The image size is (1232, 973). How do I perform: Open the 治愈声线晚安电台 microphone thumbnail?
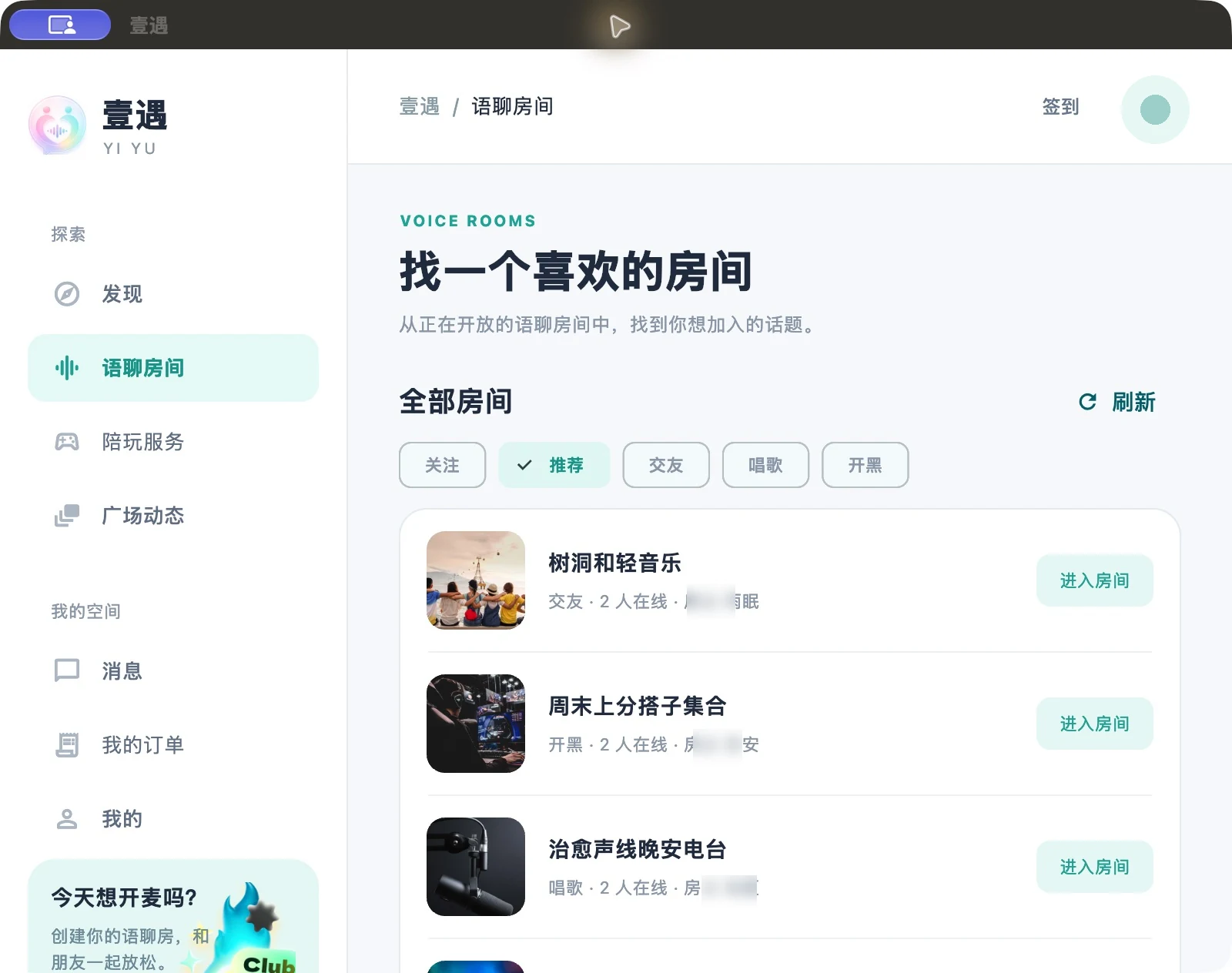[x=476, y=867]
